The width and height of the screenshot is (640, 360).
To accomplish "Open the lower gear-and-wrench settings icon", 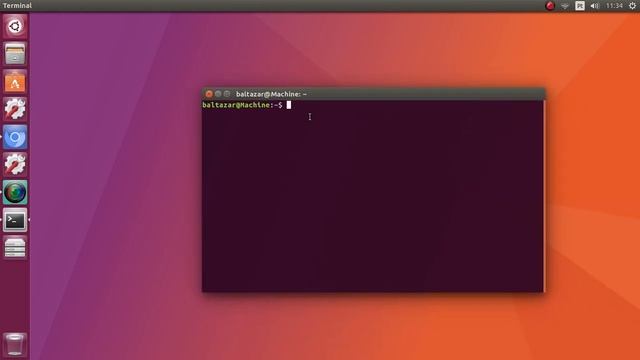I will [x=15, y=164].
